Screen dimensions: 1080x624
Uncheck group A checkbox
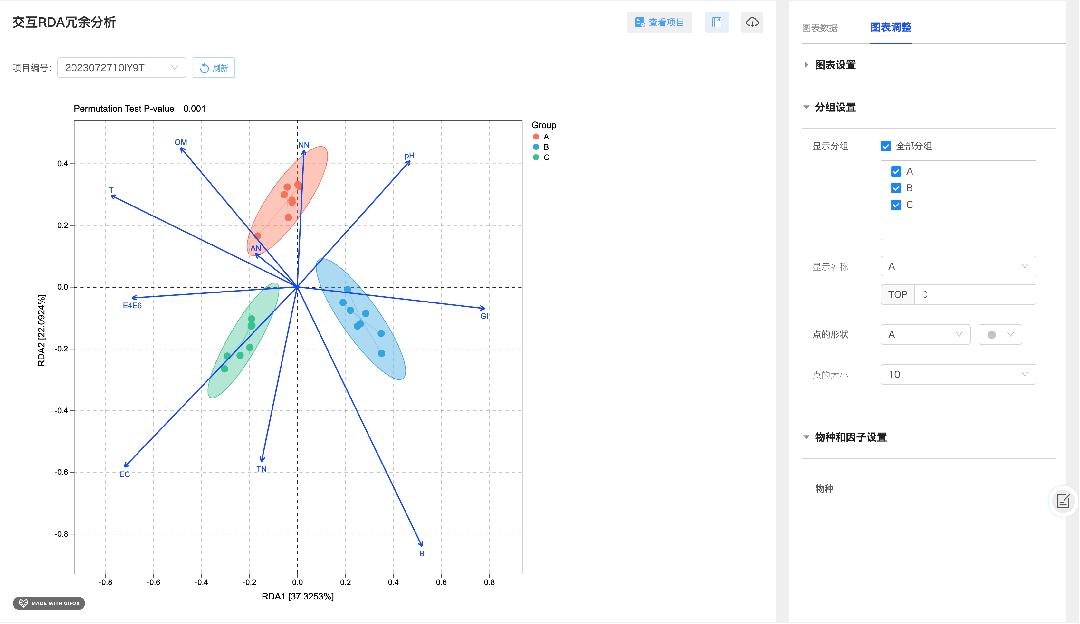(896, 172)
